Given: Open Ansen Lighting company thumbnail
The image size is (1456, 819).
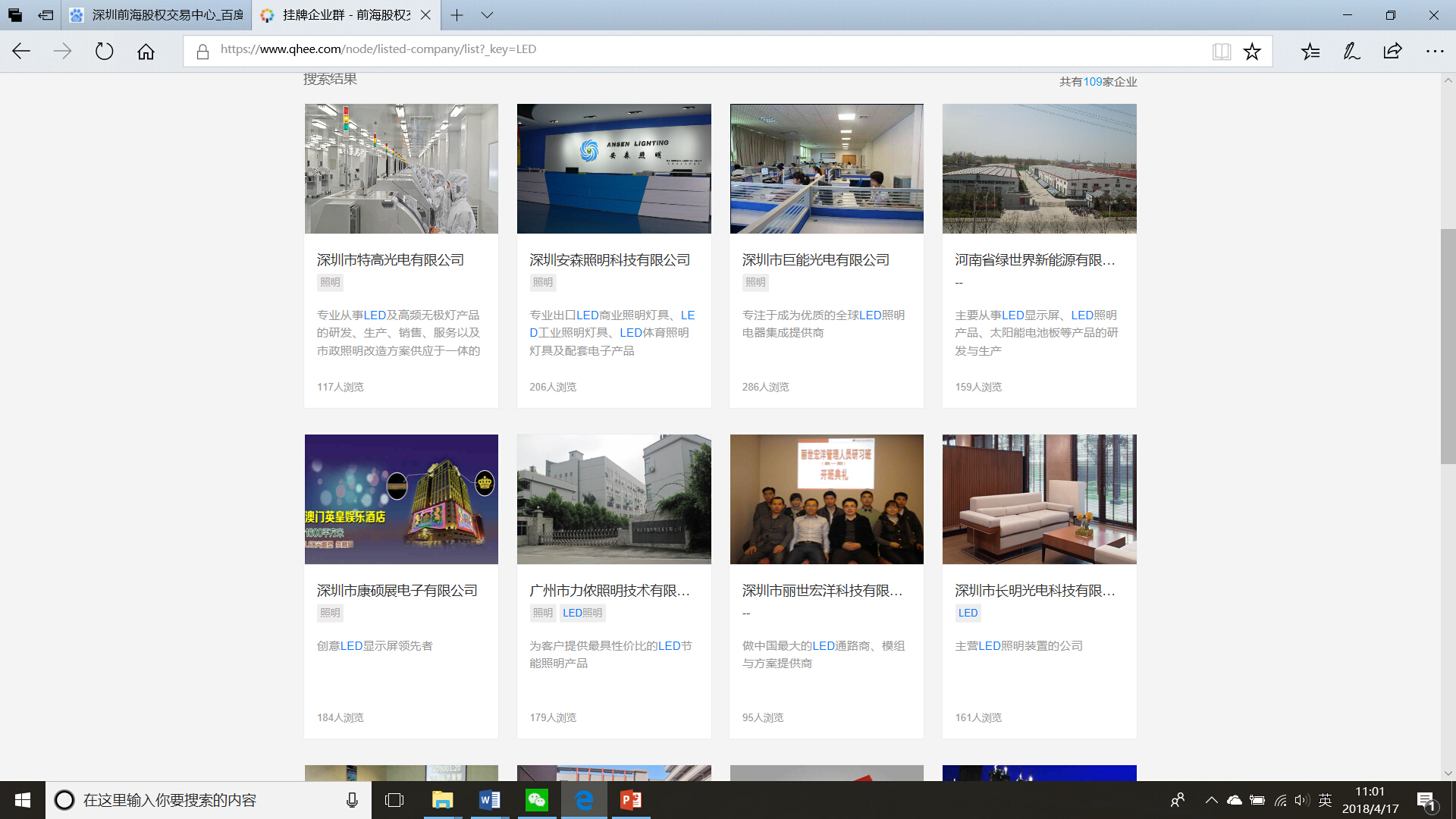Looking at the screenshot, I should click(x=613, y=168).
